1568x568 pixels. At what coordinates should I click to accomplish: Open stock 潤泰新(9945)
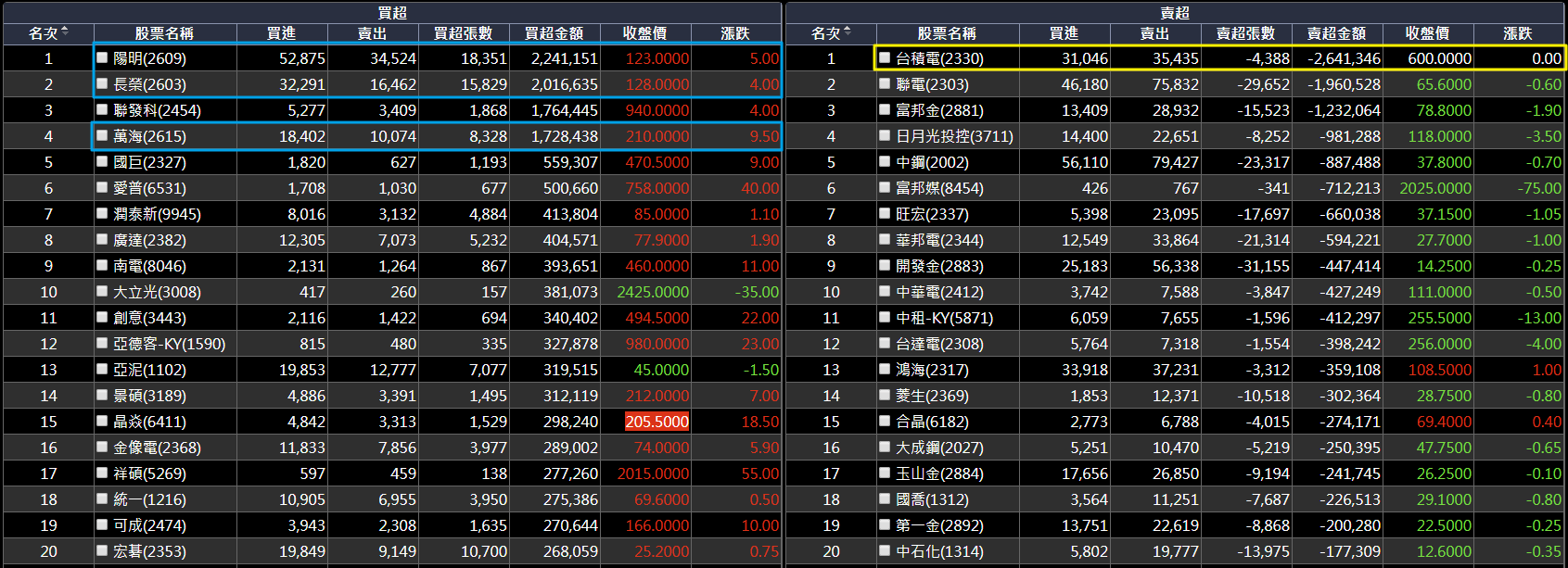(x=157, y=214)
